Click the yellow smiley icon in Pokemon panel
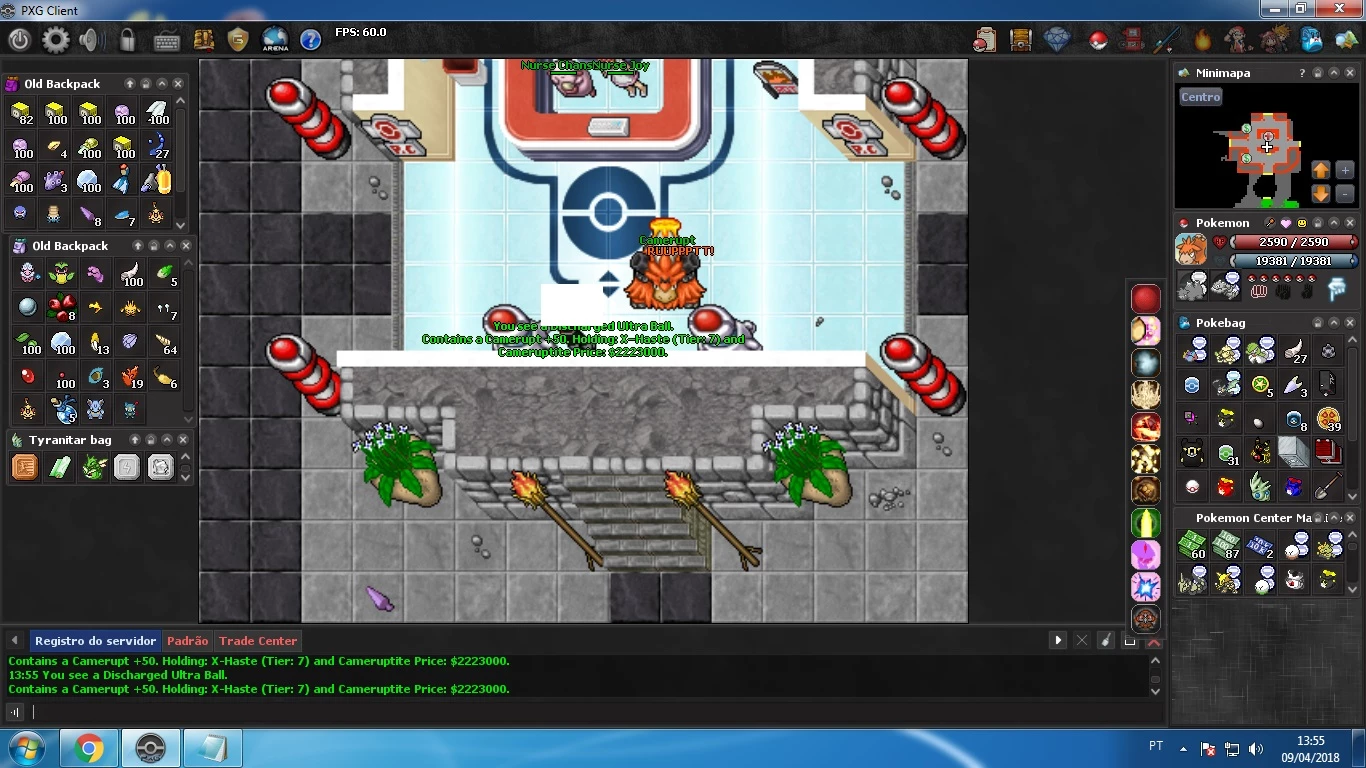 click(1302, 223)
